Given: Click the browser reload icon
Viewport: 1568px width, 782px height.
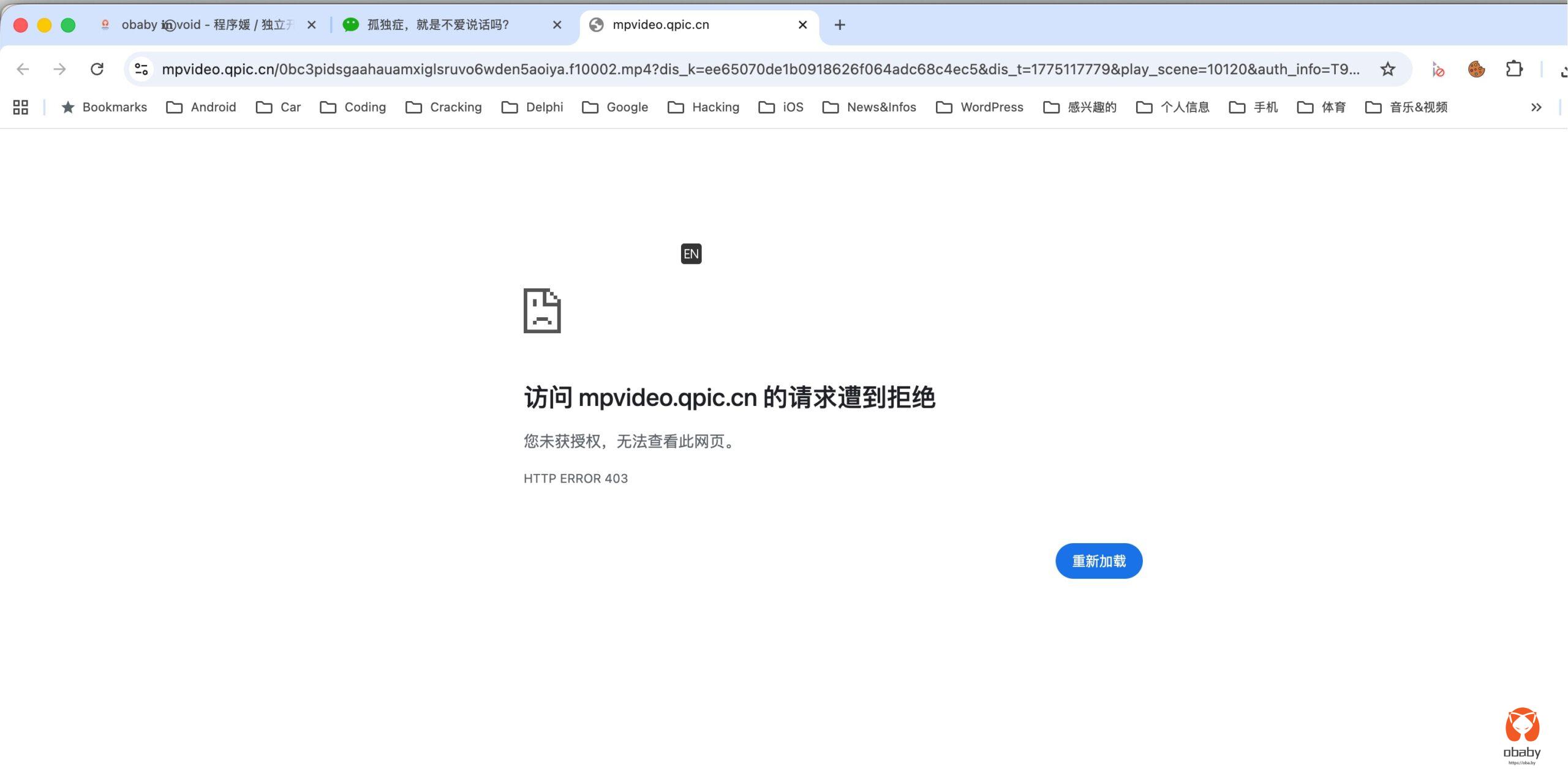Looking at the screenshot, I should (97, 69).
